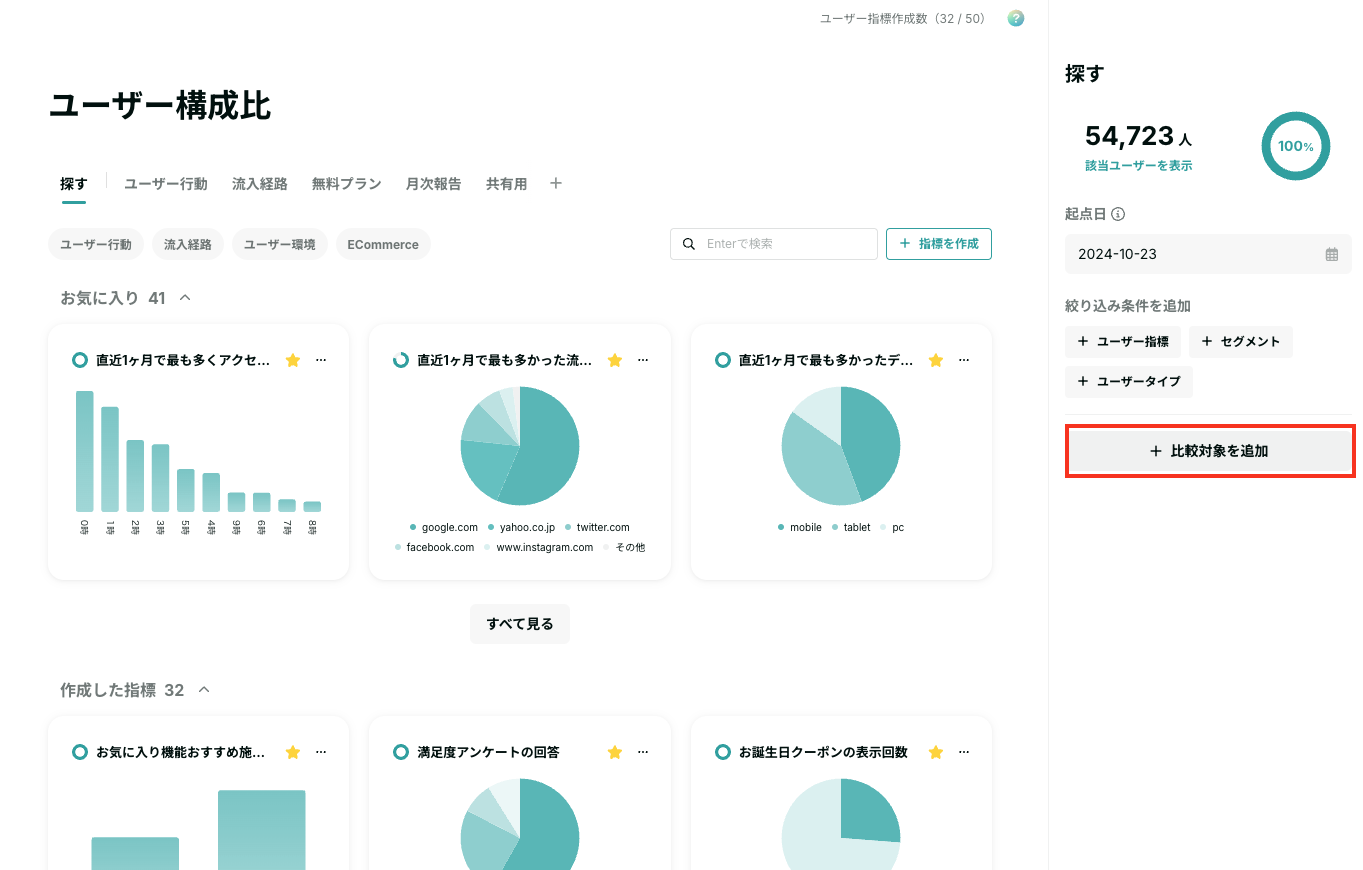1363x870 pixels.
Task: Open more menu on お誕生日クーポンの表示回数 card
Action: point(964,752)
